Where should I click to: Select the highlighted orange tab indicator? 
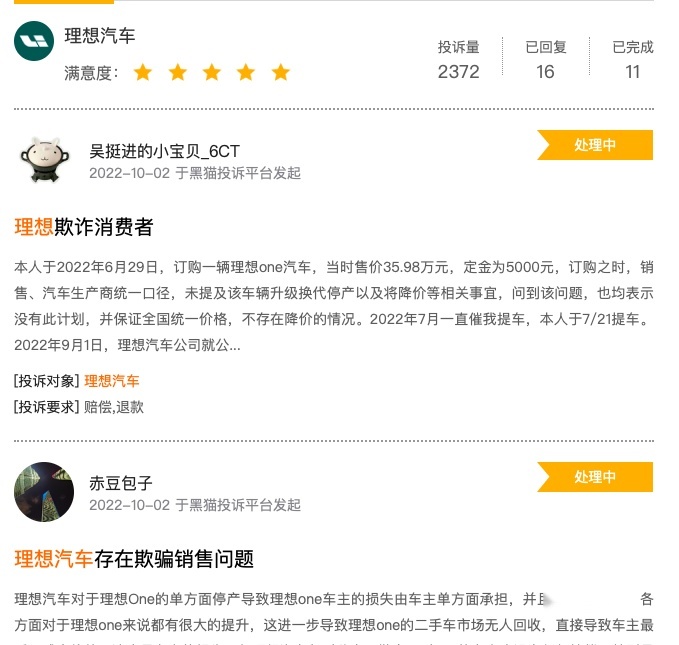click(64, 2)
